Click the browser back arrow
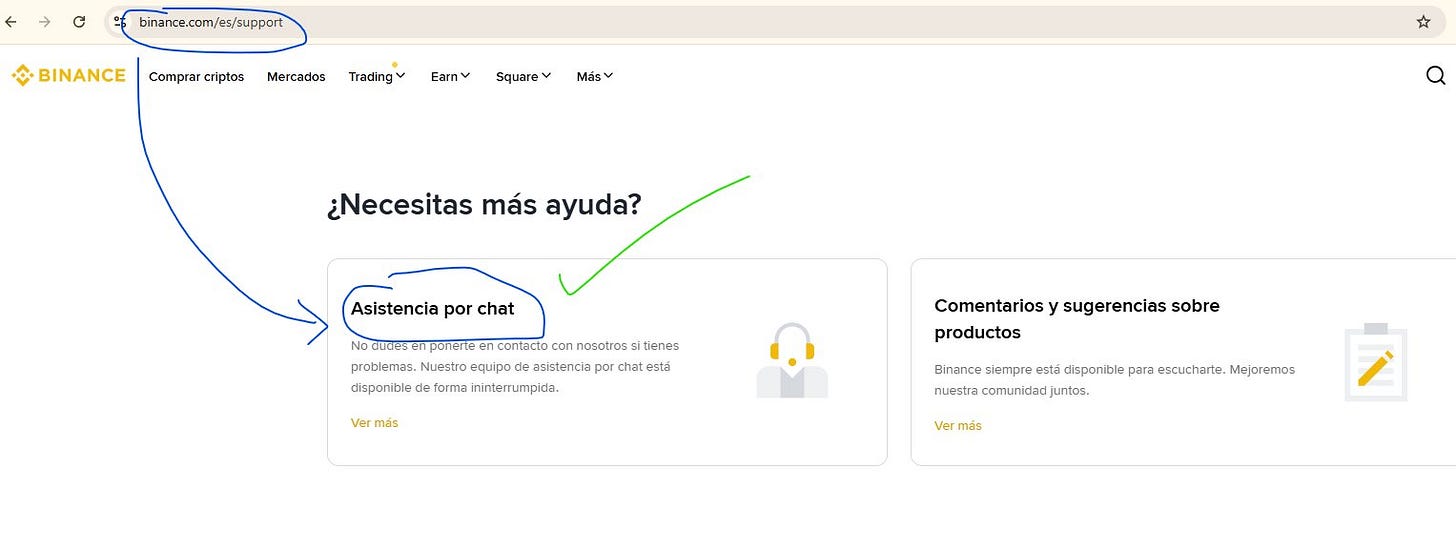This screenshot has width=1456, height=549. click(11, 21)
